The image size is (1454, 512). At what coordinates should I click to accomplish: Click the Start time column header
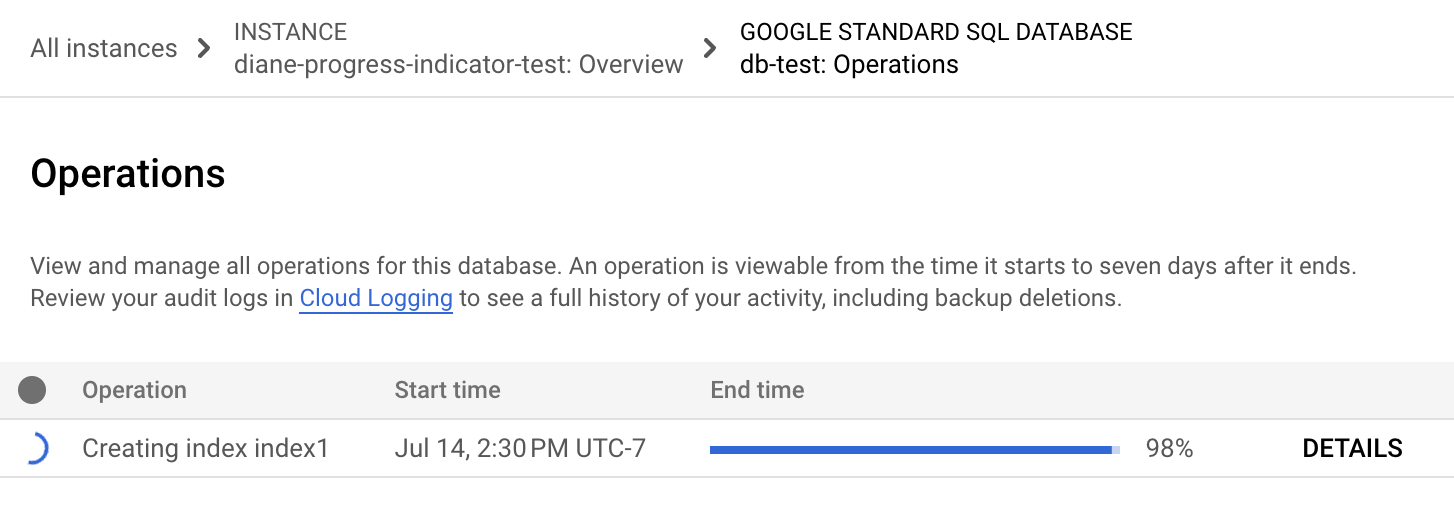point(447,390)
